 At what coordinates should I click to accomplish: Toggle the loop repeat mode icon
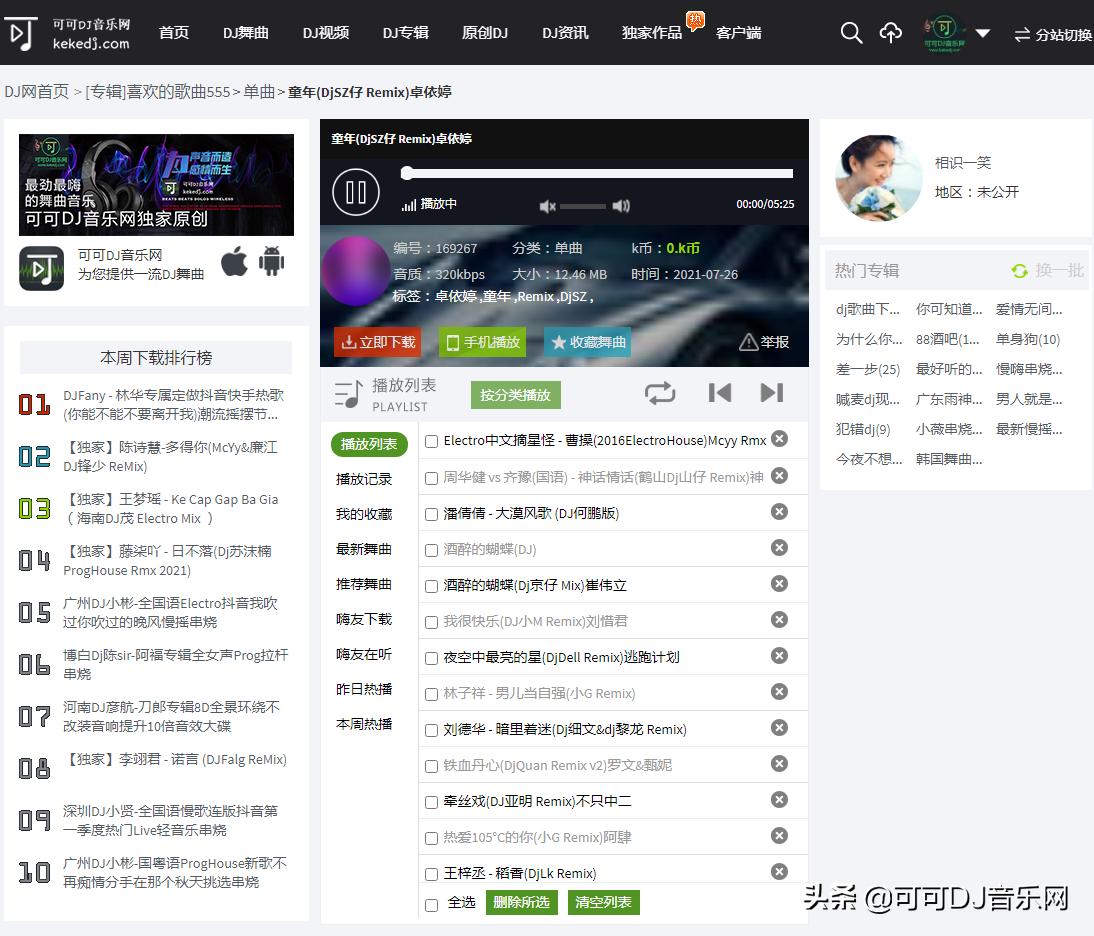pyautogui.click(x=660, y=393)
